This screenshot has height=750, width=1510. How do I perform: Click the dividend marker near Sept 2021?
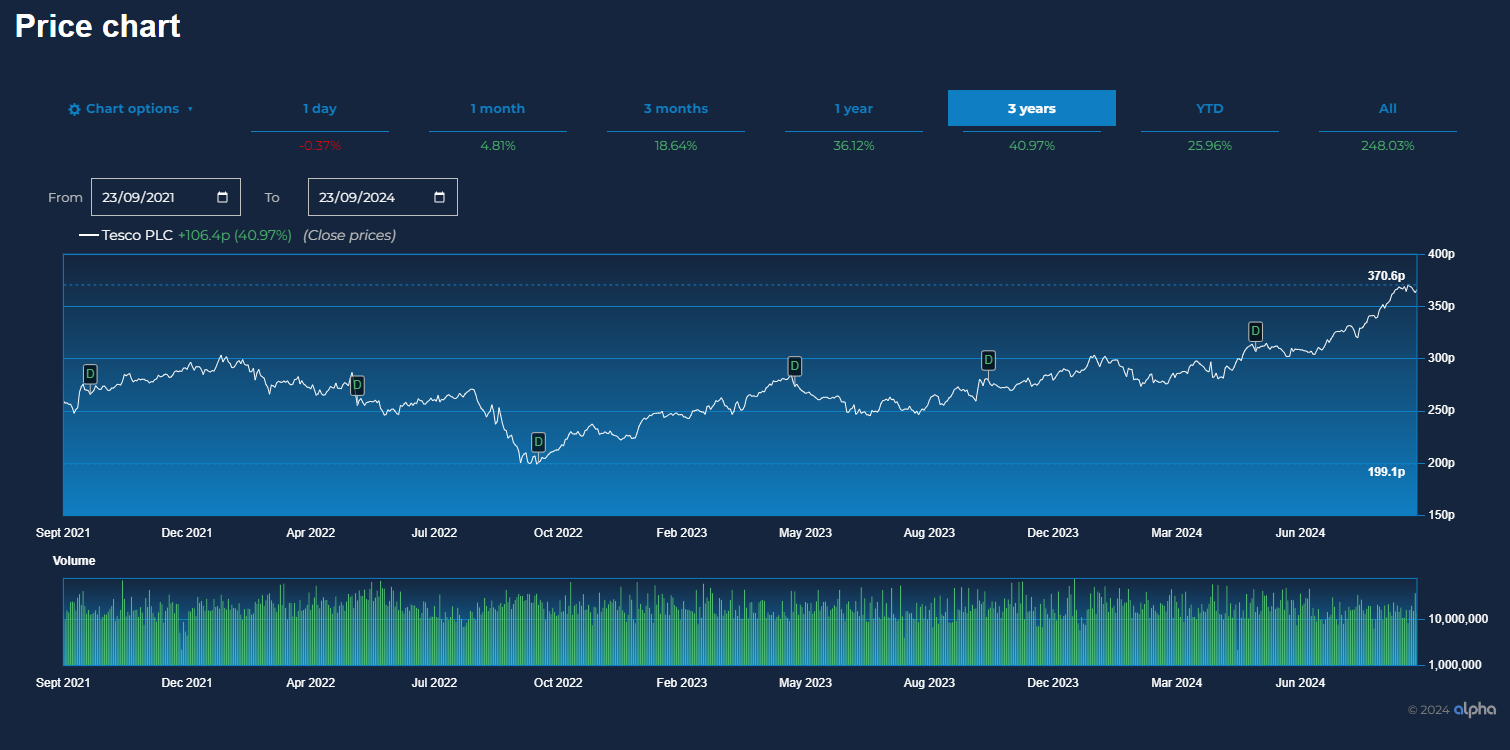click(x=90, y=374)
